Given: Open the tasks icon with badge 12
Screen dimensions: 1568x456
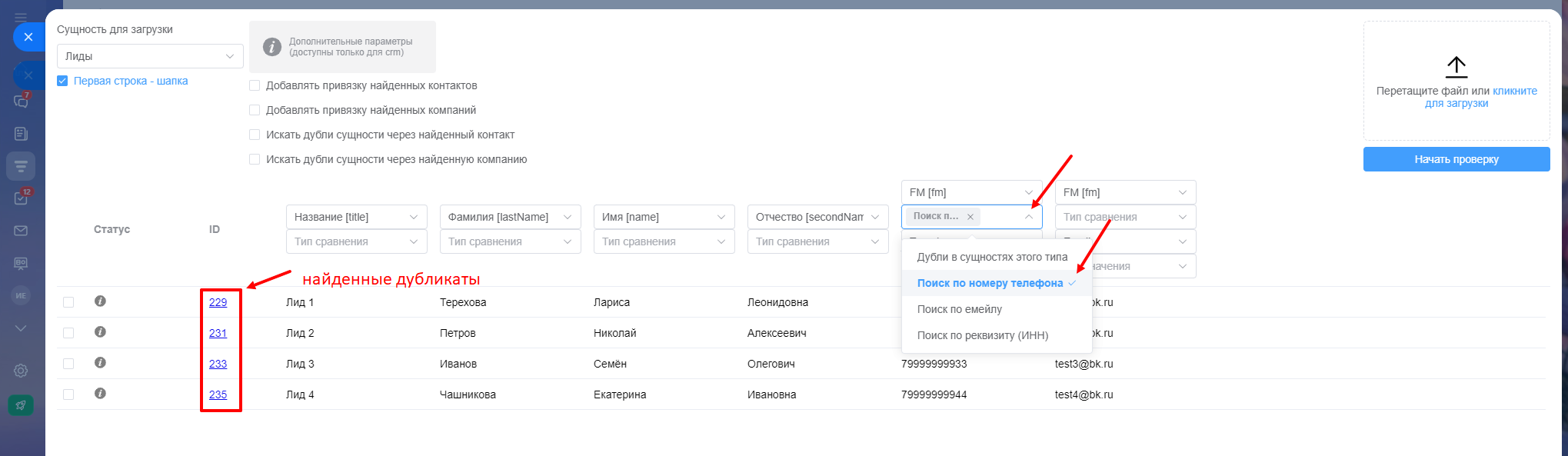Looking at the screenshot, I should (21, 198).
